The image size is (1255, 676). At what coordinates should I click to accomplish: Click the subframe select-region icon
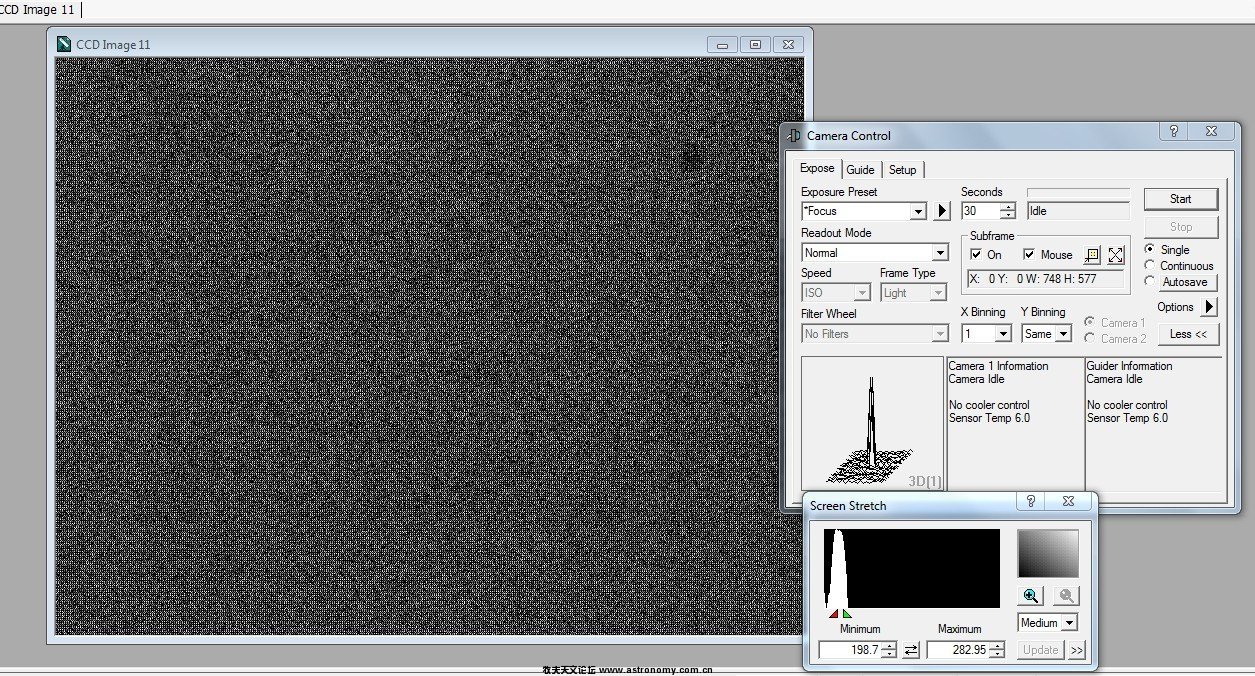click(x=1092, y=255)
